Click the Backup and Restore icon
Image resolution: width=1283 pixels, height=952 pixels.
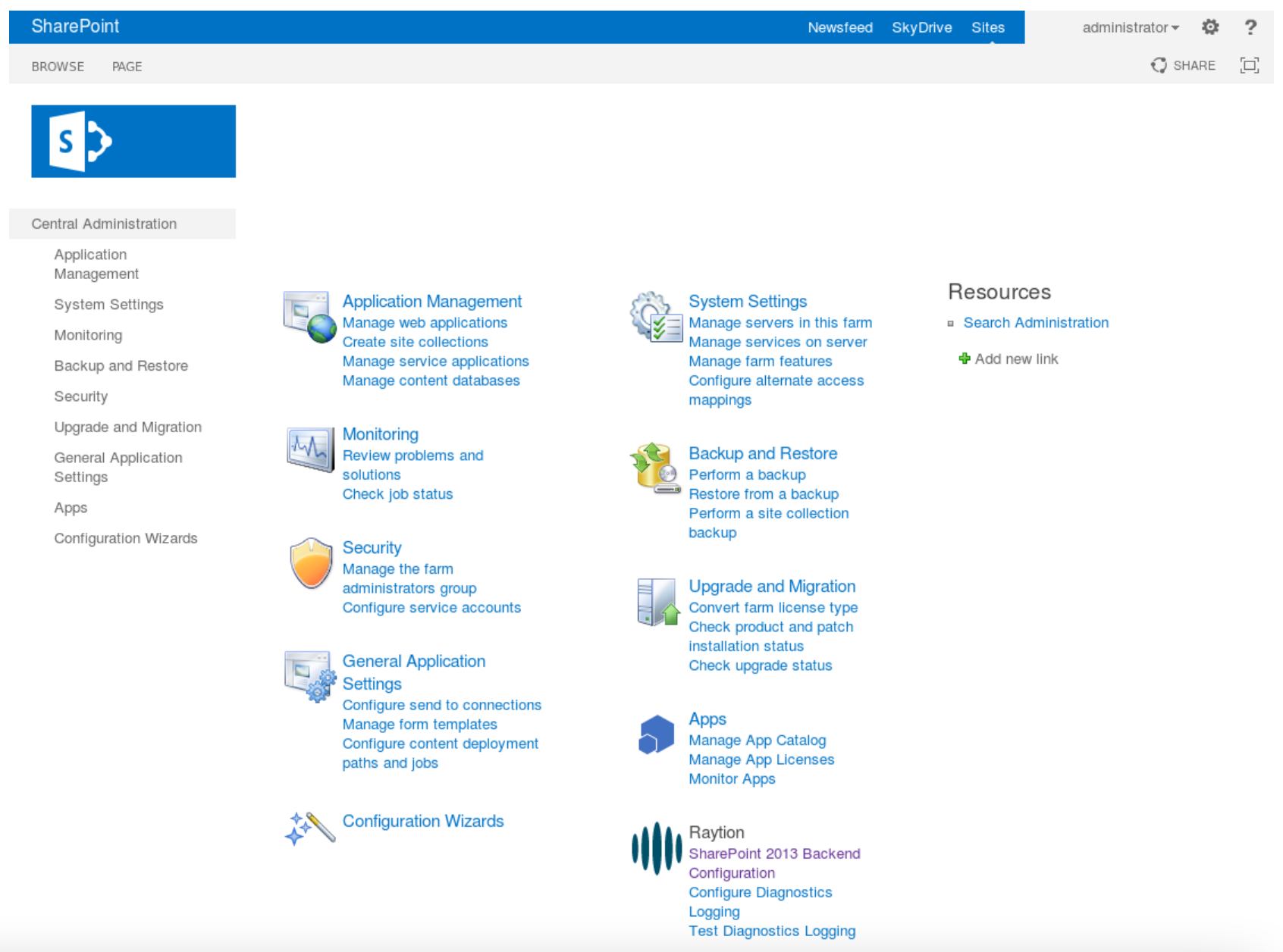click(656, 468)
